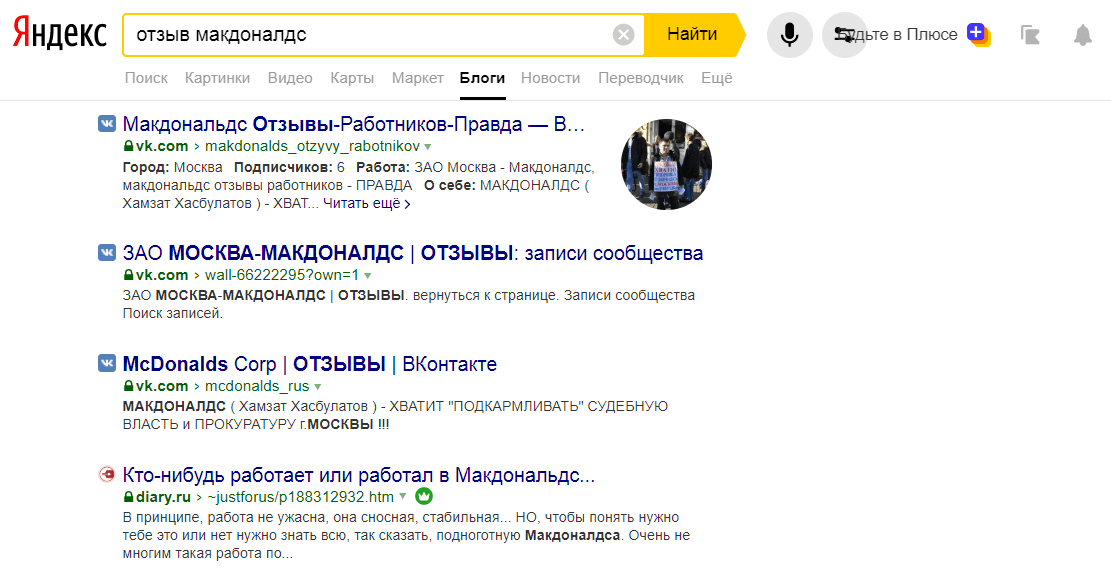The image size is (1111, 574).
Task: Click VK favicon beside ЗАО МОСКВА-МАКДОНАЛДС result
Action: click(106, 252)
